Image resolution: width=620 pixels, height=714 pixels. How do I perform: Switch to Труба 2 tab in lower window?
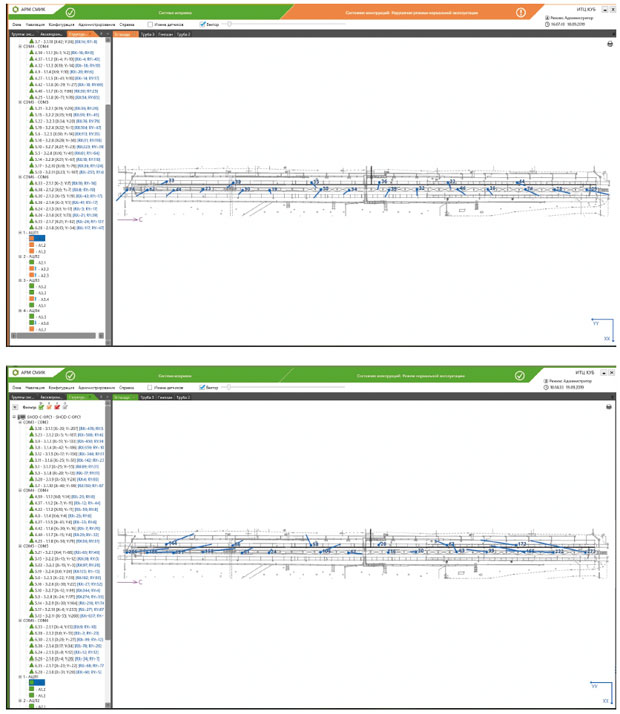click(x=183, y=397)
